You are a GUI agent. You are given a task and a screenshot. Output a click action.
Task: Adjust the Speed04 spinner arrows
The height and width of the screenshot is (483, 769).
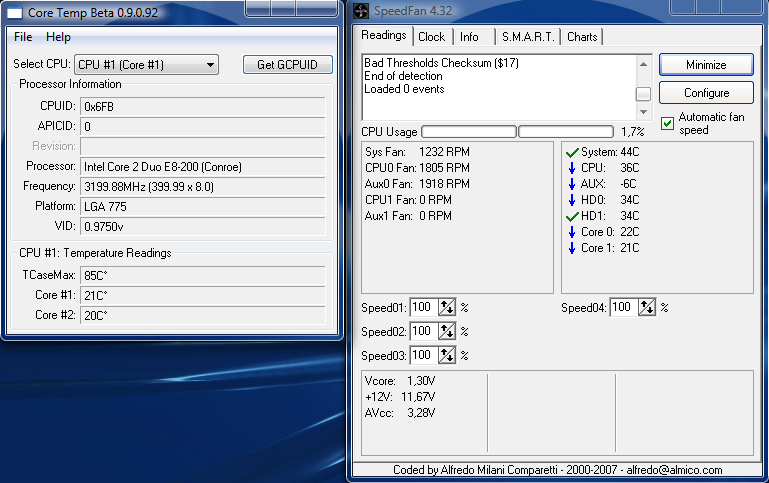pyautogui.click(x=647, y=307)
